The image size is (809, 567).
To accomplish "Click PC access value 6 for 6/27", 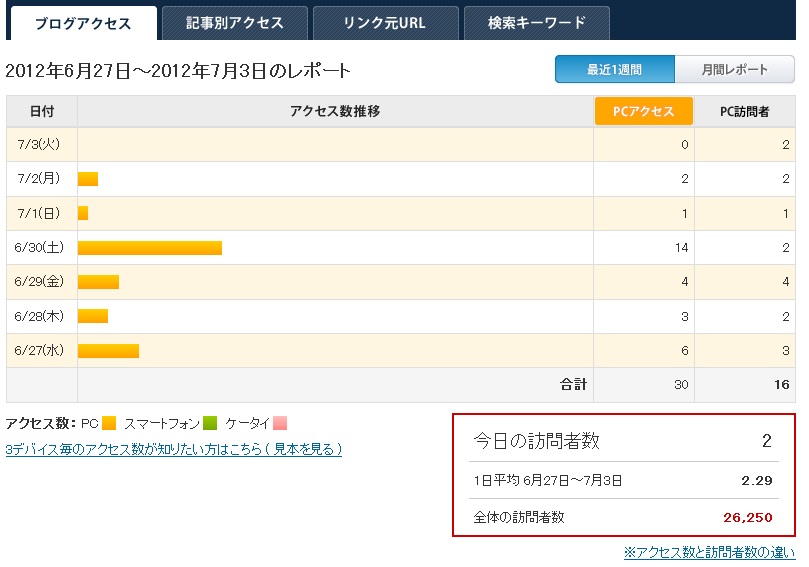I will [x=685, y=351].
